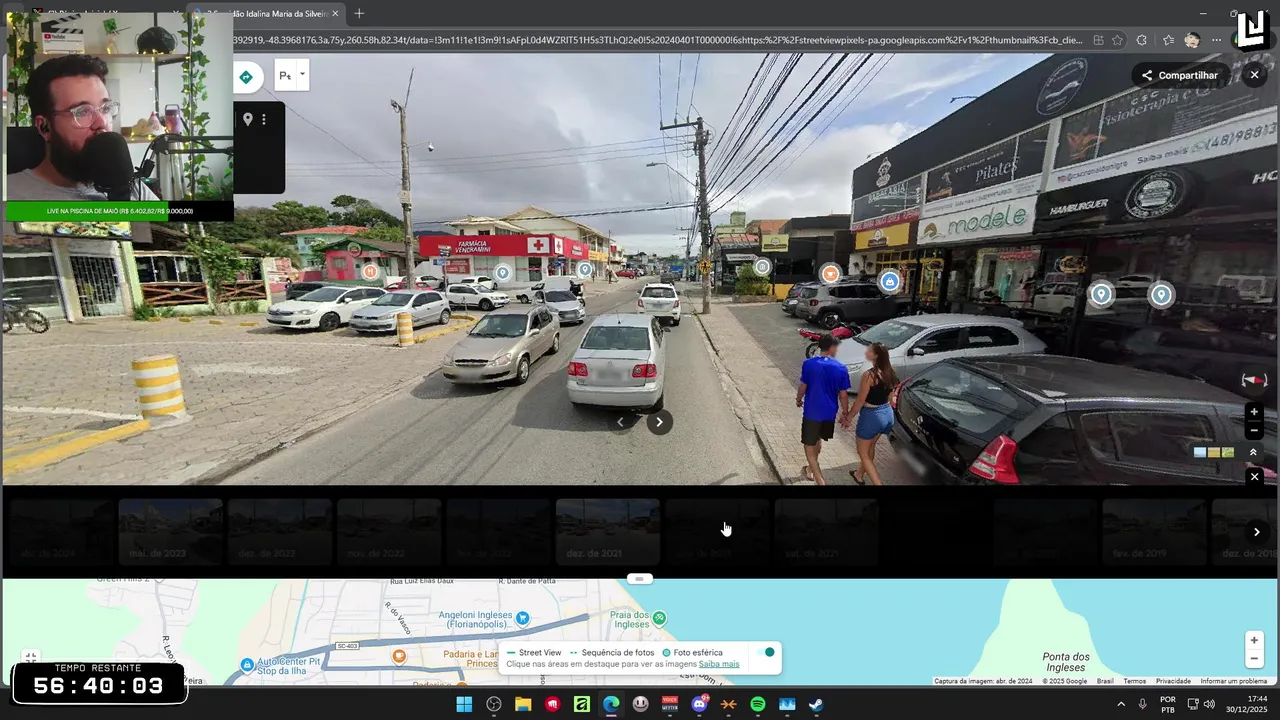Open File Explorer from the taskbar
1280x720 pixels.
pos(523,704)
